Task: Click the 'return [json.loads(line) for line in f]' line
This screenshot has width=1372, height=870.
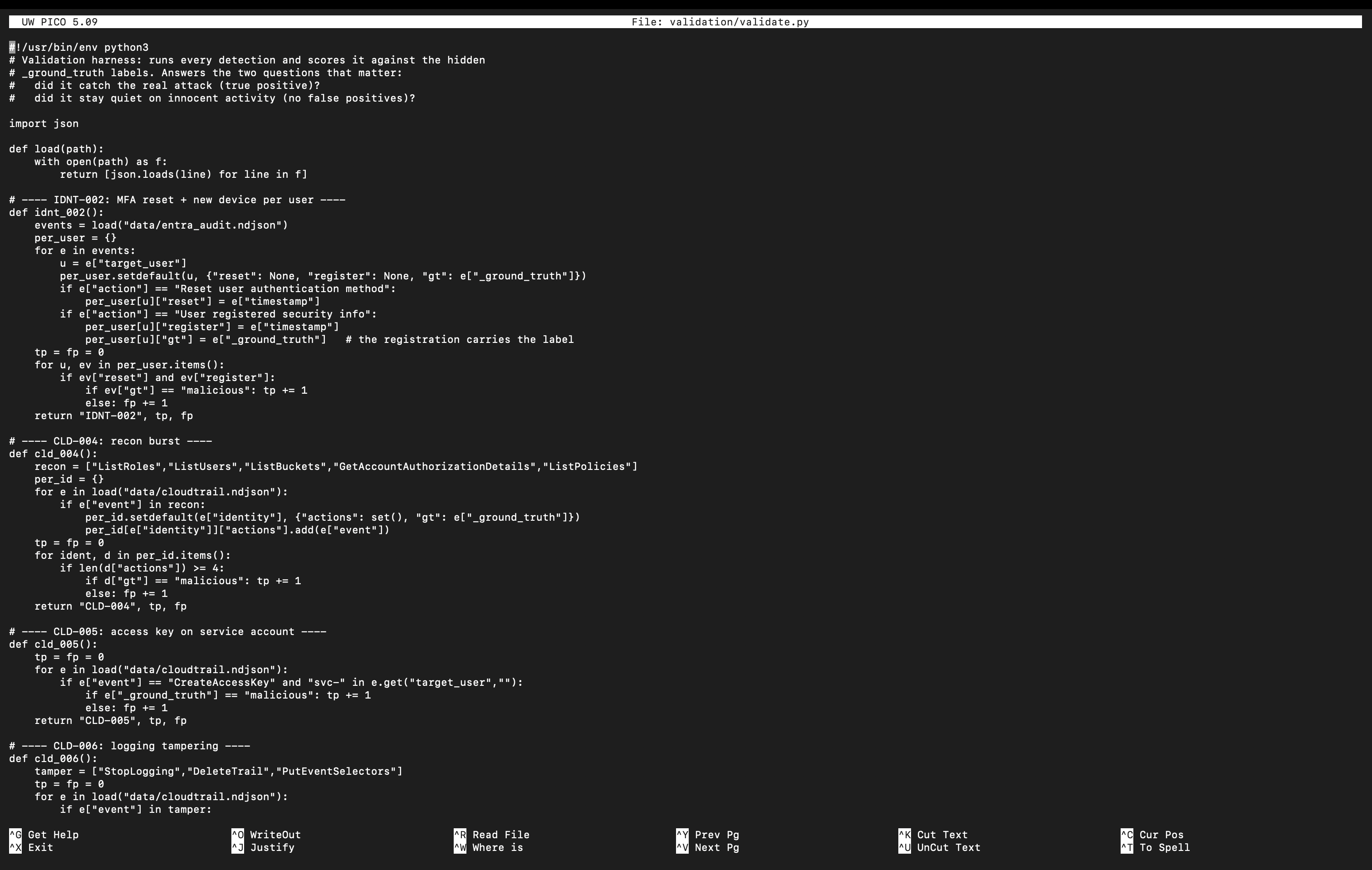Action: coord(183,174)
